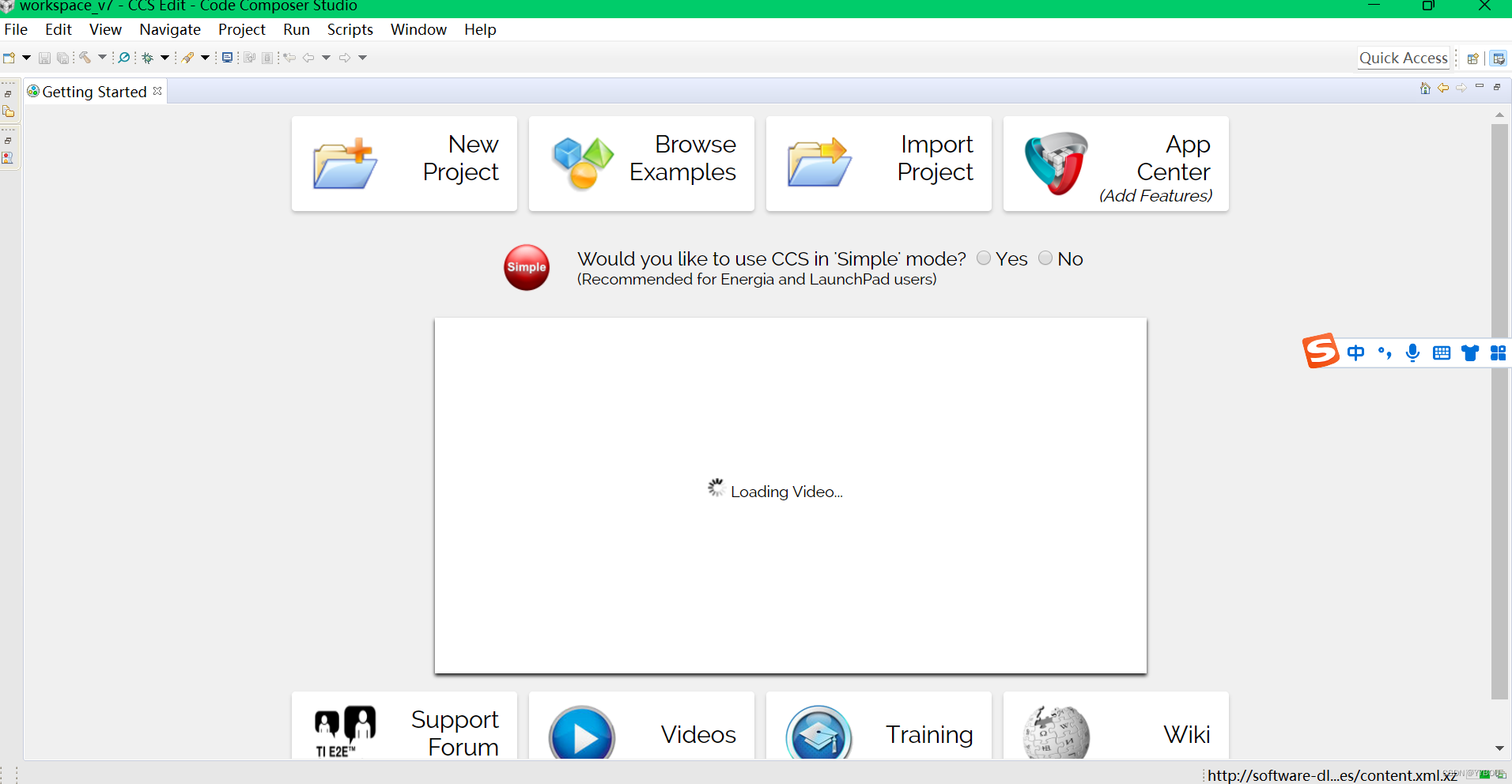Click the scrollbar up arrow
The width and height of the screenshot is (1512, 784).
1499,115
